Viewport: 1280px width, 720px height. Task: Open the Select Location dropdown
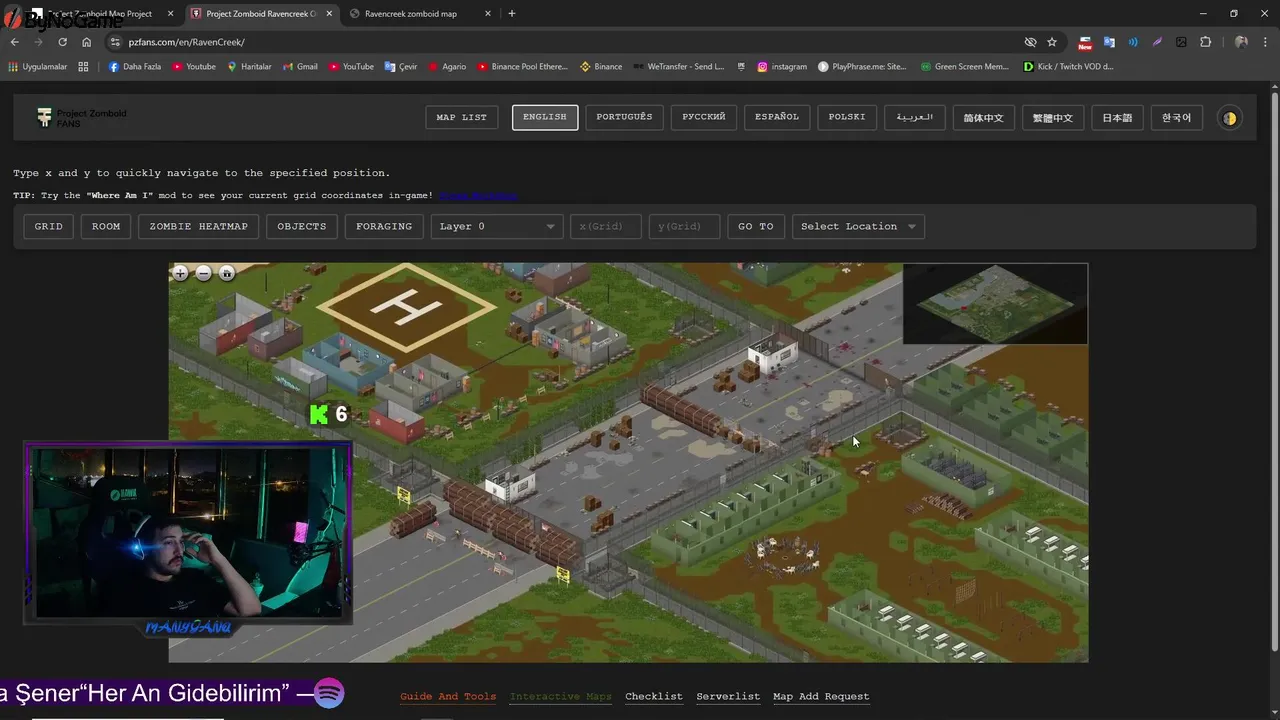click(858, 227)
